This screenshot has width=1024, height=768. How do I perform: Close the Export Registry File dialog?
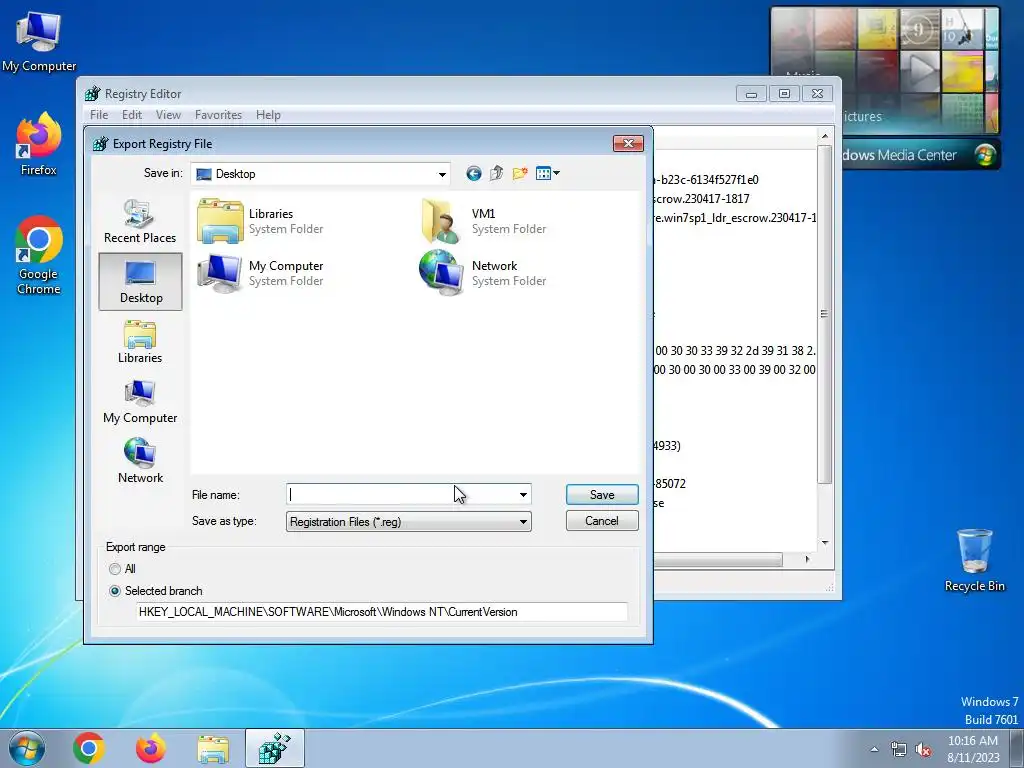[x=628, y=143]
